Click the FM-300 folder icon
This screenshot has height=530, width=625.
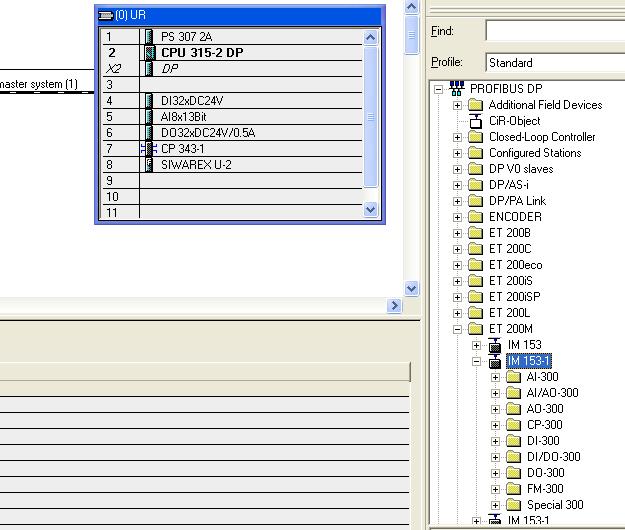(513, 489)
